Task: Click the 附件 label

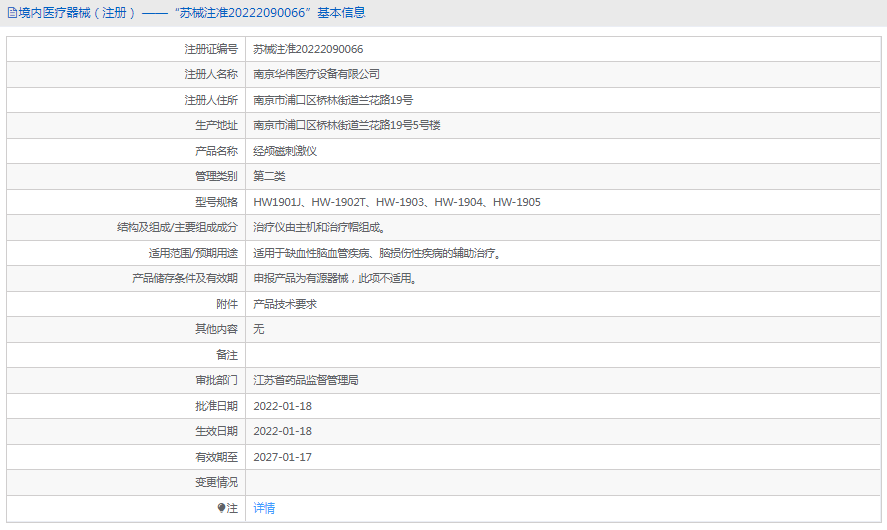Action: [x=227, y=304]
